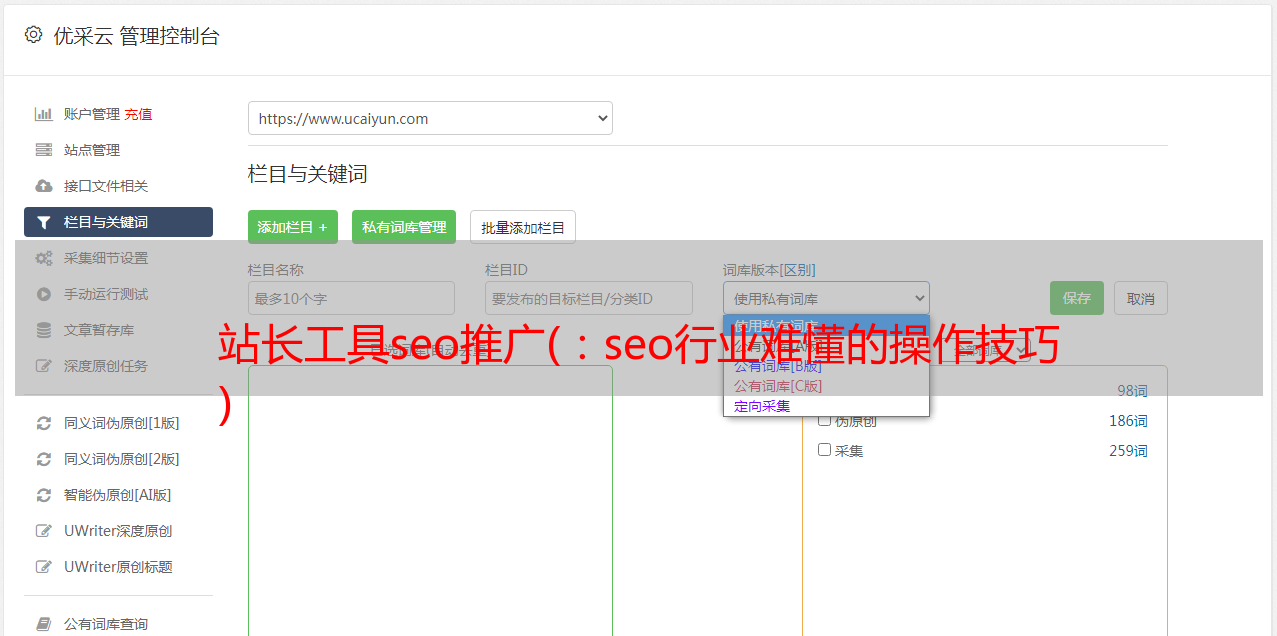The height and width of the screenshot is (636, 1277).
Task: Click the database icon for 文章暂存库
Action: [43, 330]
